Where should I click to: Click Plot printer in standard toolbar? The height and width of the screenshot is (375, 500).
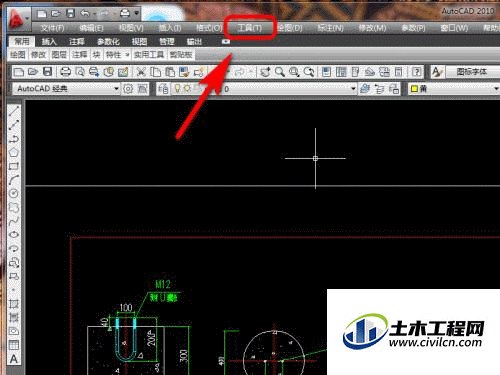pos(65,72)
